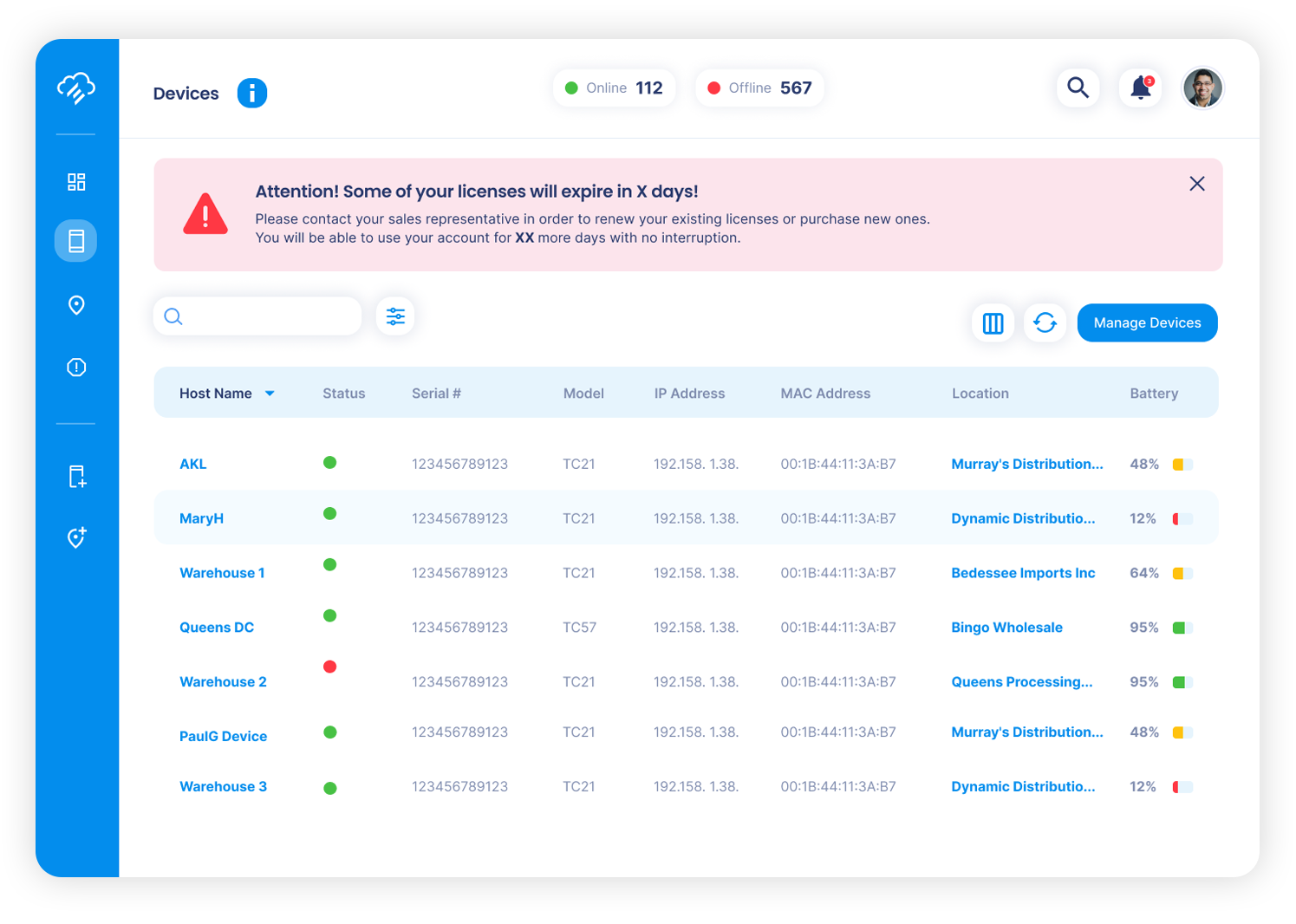Open the AKL device link
The height and width of the screenshot is (924, 1296).
click(192, 464)
